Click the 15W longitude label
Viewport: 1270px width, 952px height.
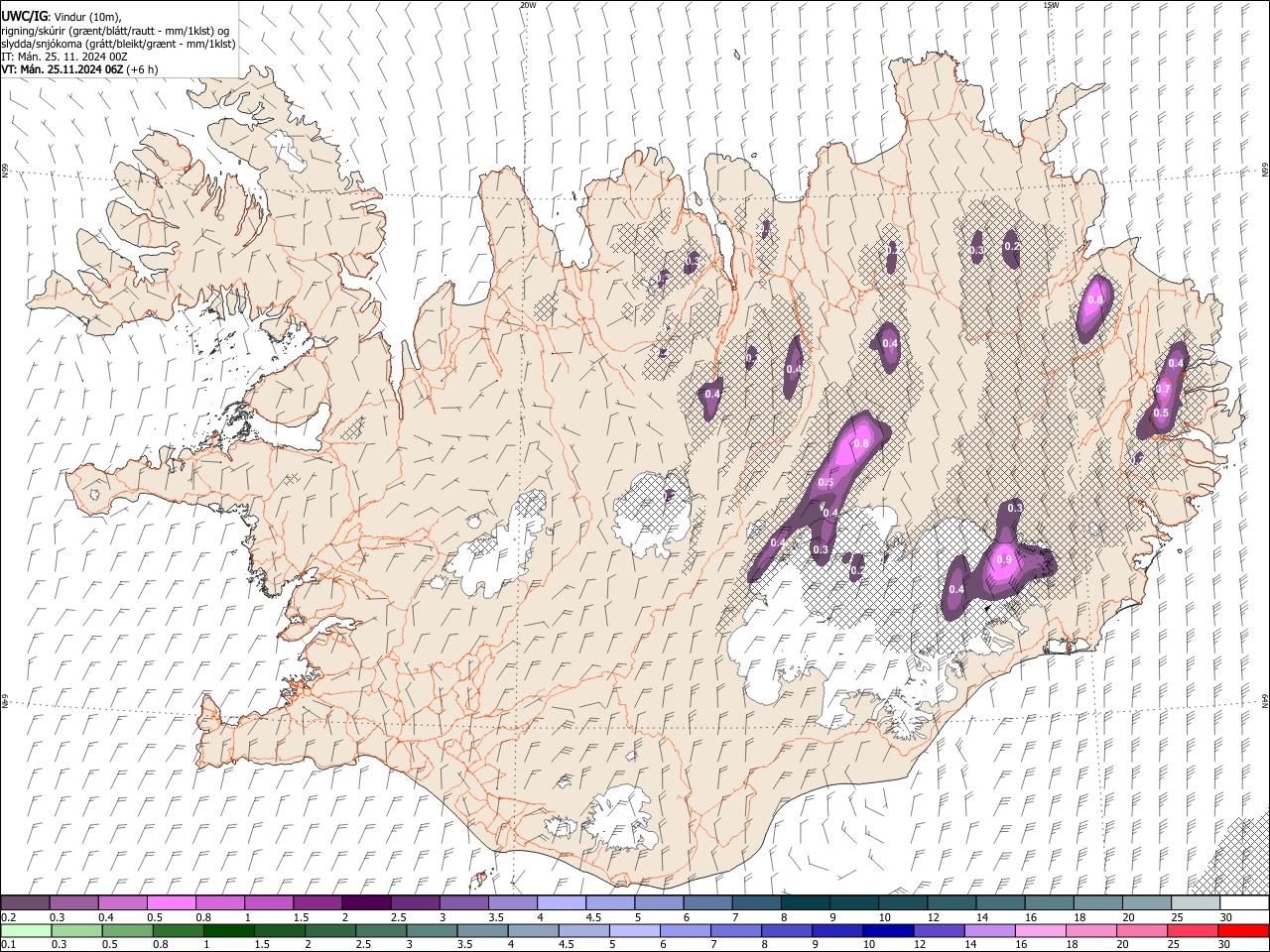point(1050,5)
